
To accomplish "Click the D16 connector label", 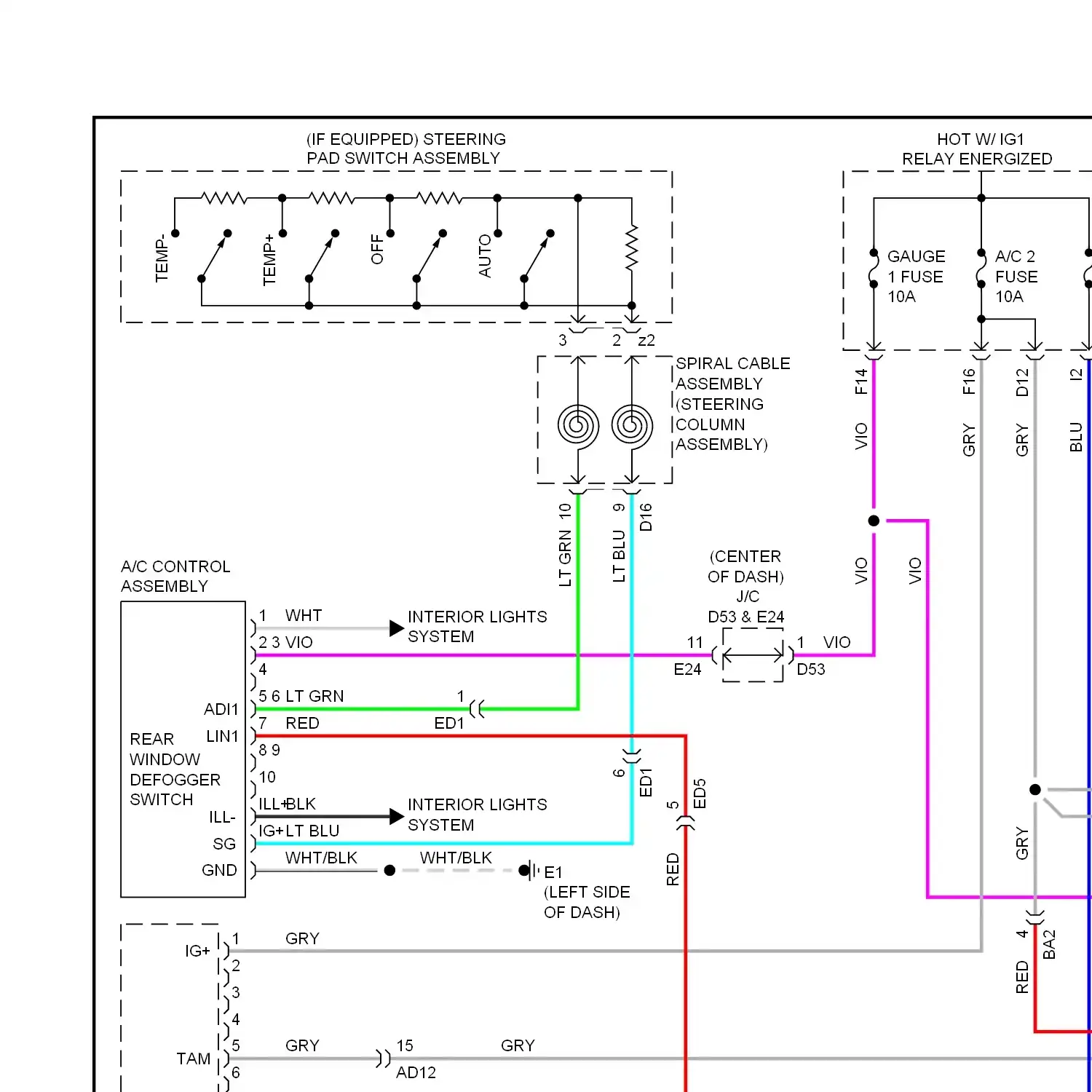I will (646, 517).
